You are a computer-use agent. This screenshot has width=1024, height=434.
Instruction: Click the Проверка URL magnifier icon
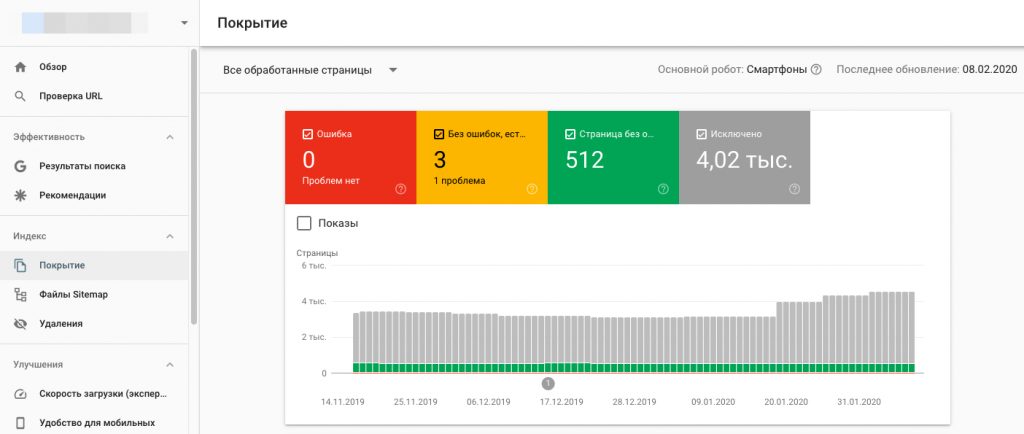click(20, 96)
